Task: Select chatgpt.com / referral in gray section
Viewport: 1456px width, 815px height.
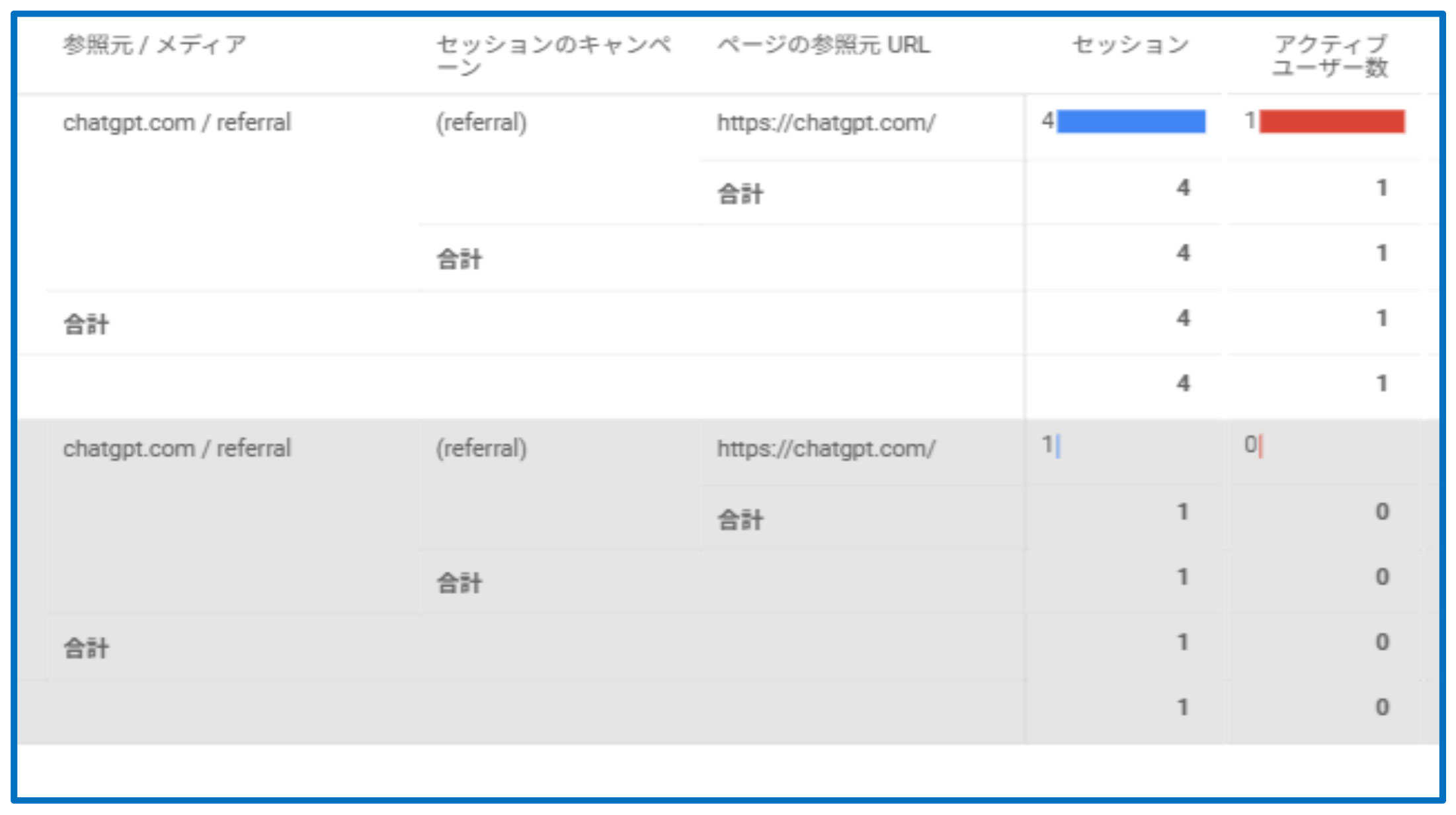Action: [177, 449]
